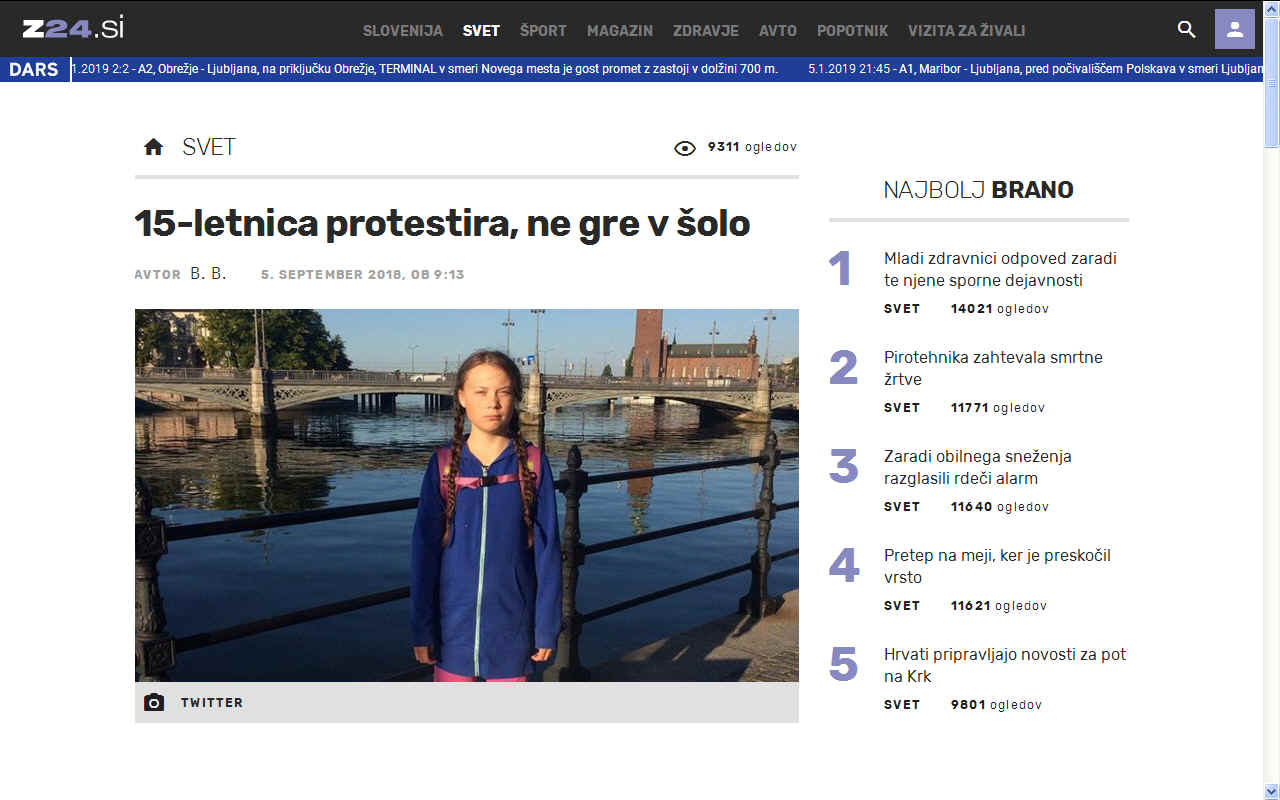Viewport: 1280px width, 800px height.
Task: Open the search magnifier icon
Action: click(x=1187, y=29)
